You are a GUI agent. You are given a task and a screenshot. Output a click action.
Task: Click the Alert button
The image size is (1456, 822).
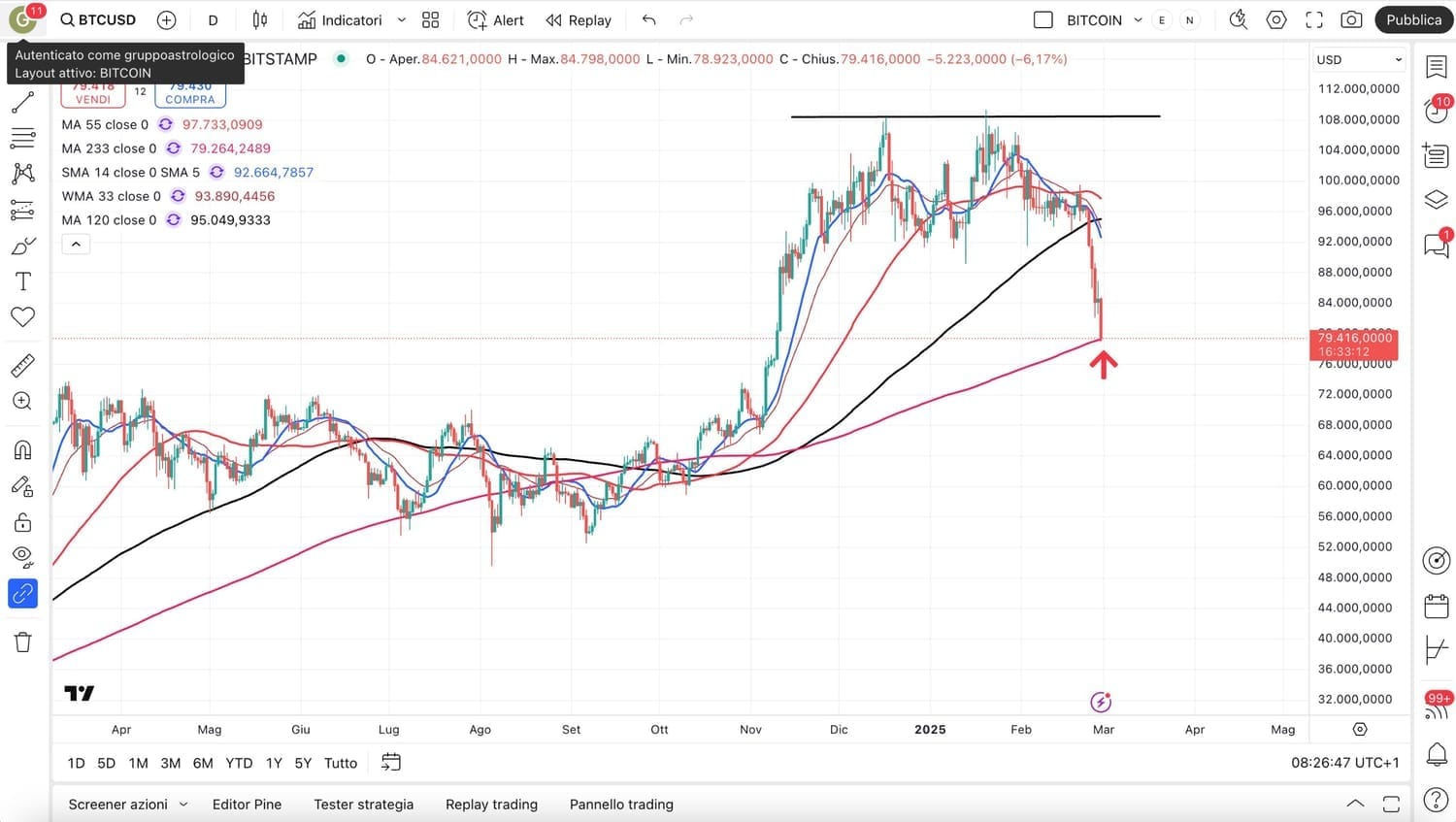(495, 19)
